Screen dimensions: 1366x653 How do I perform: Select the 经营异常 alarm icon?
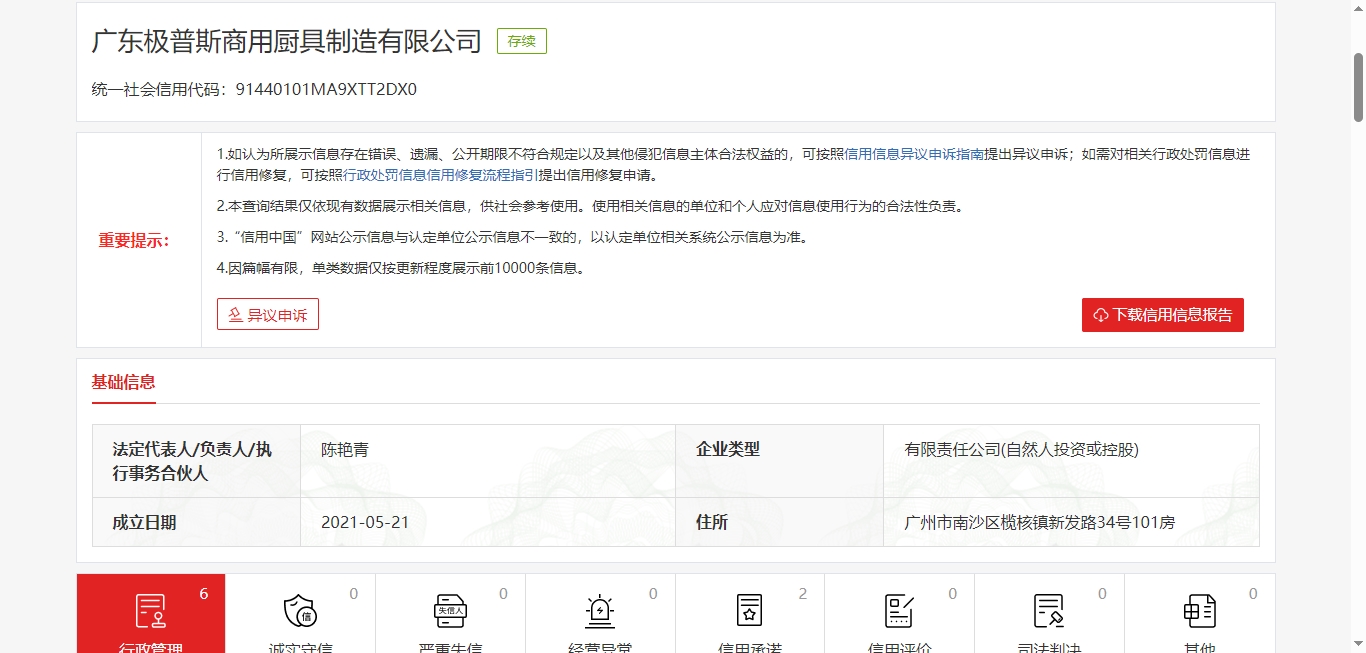[600, 611]
